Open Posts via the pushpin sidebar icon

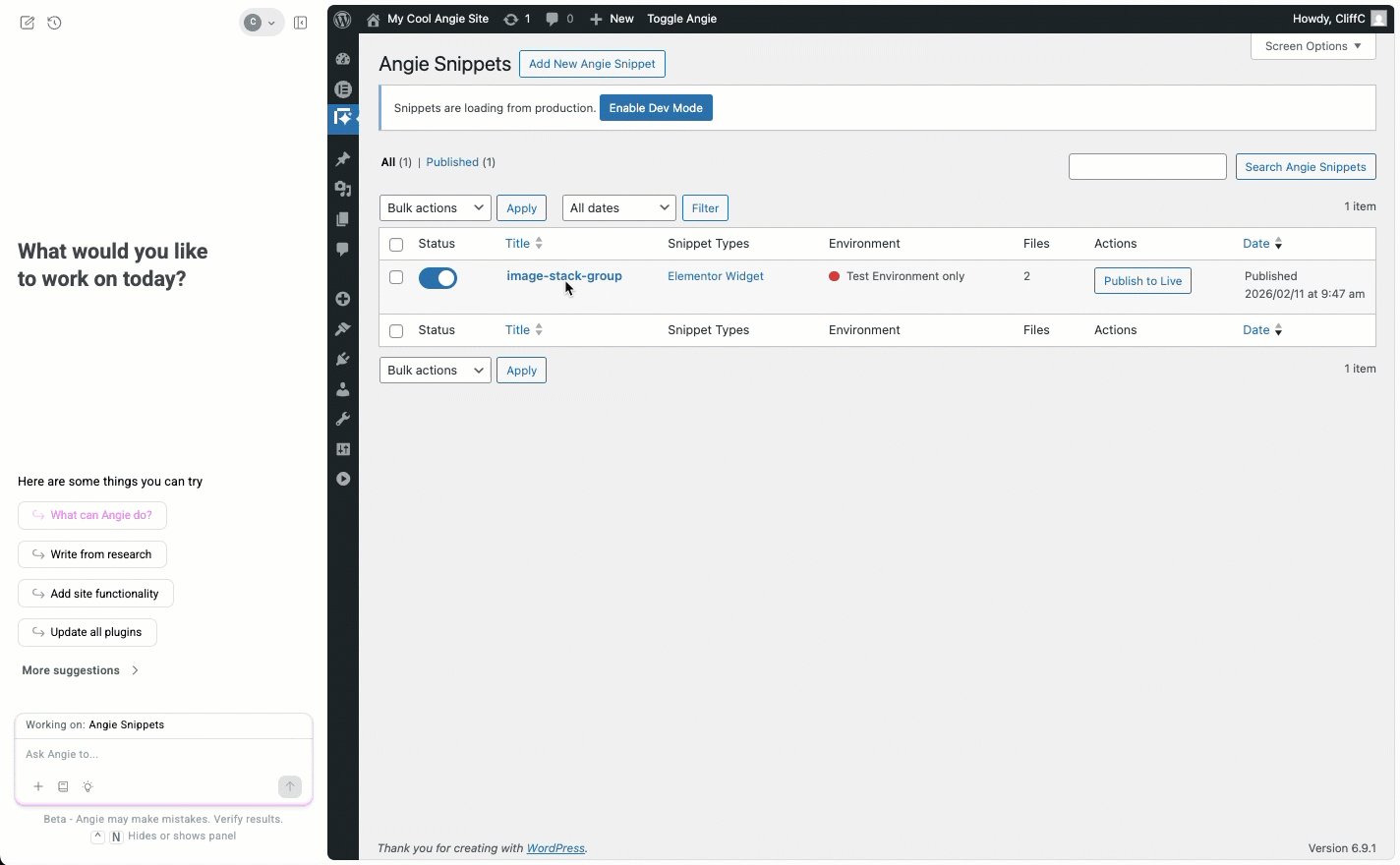[x=343, y=158]
